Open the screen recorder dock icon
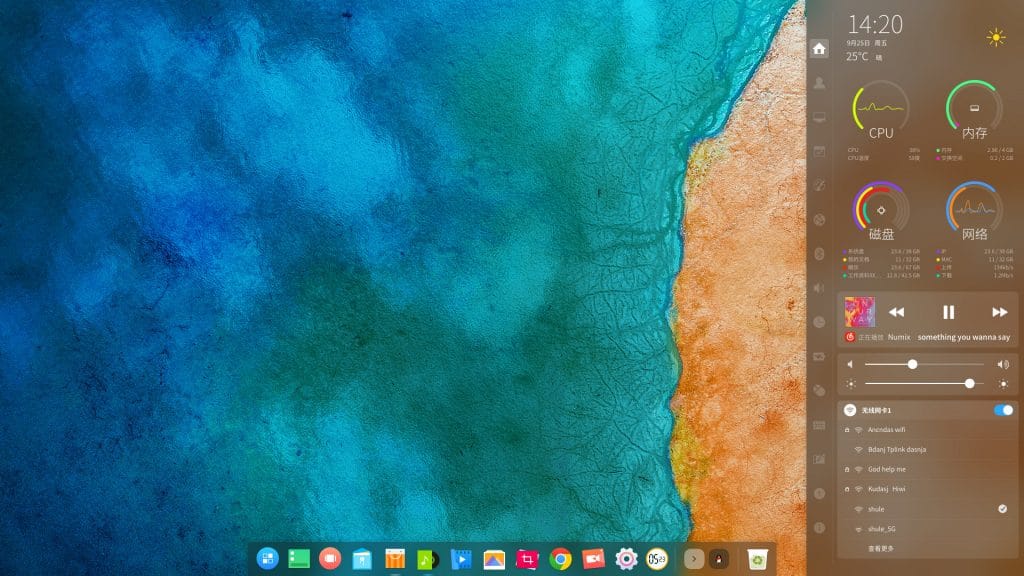Viewport: 1024px width, 576px height. click(x=593, y=559)
